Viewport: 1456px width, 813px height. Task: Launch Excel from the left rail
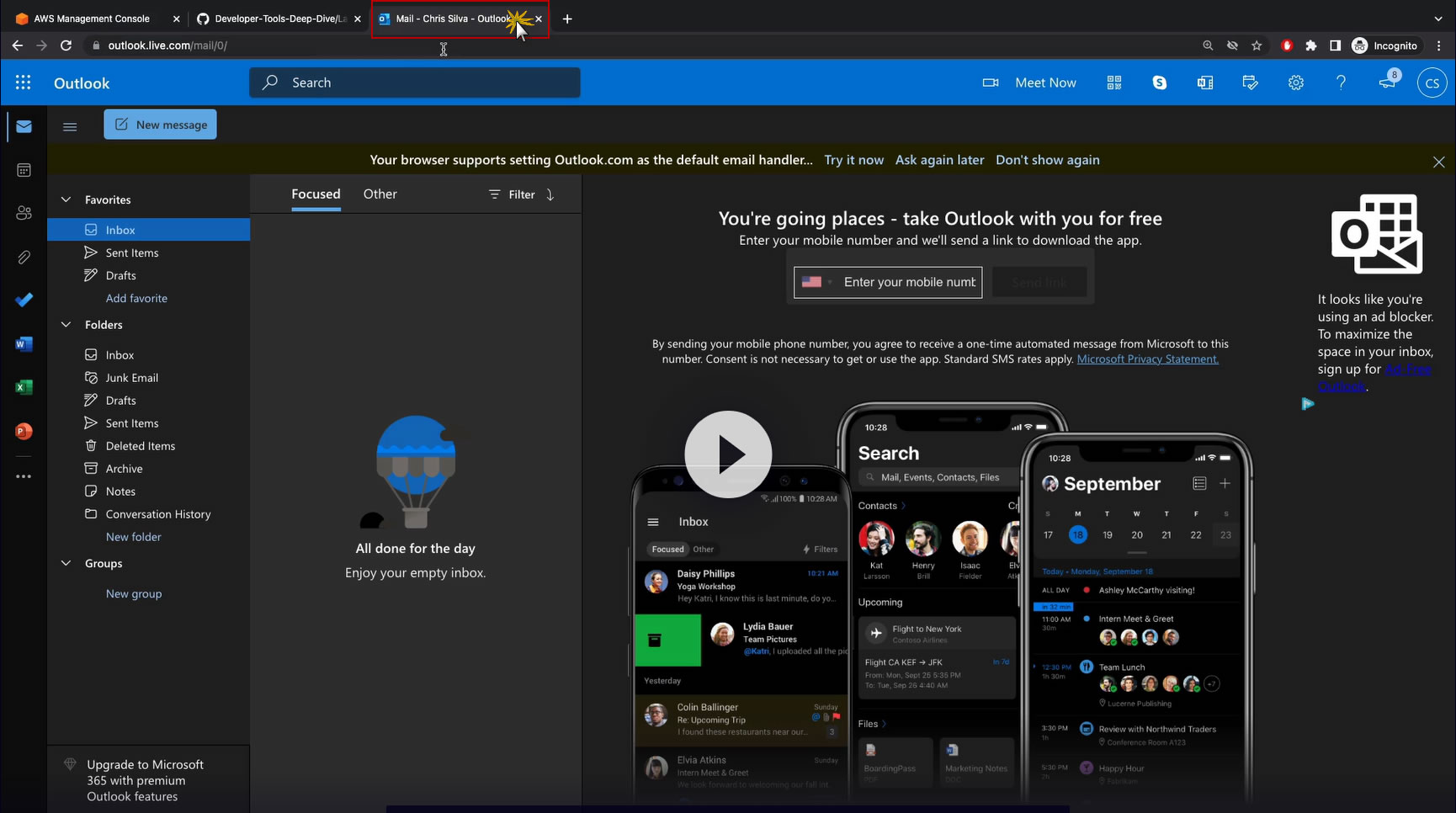(24, 387)
